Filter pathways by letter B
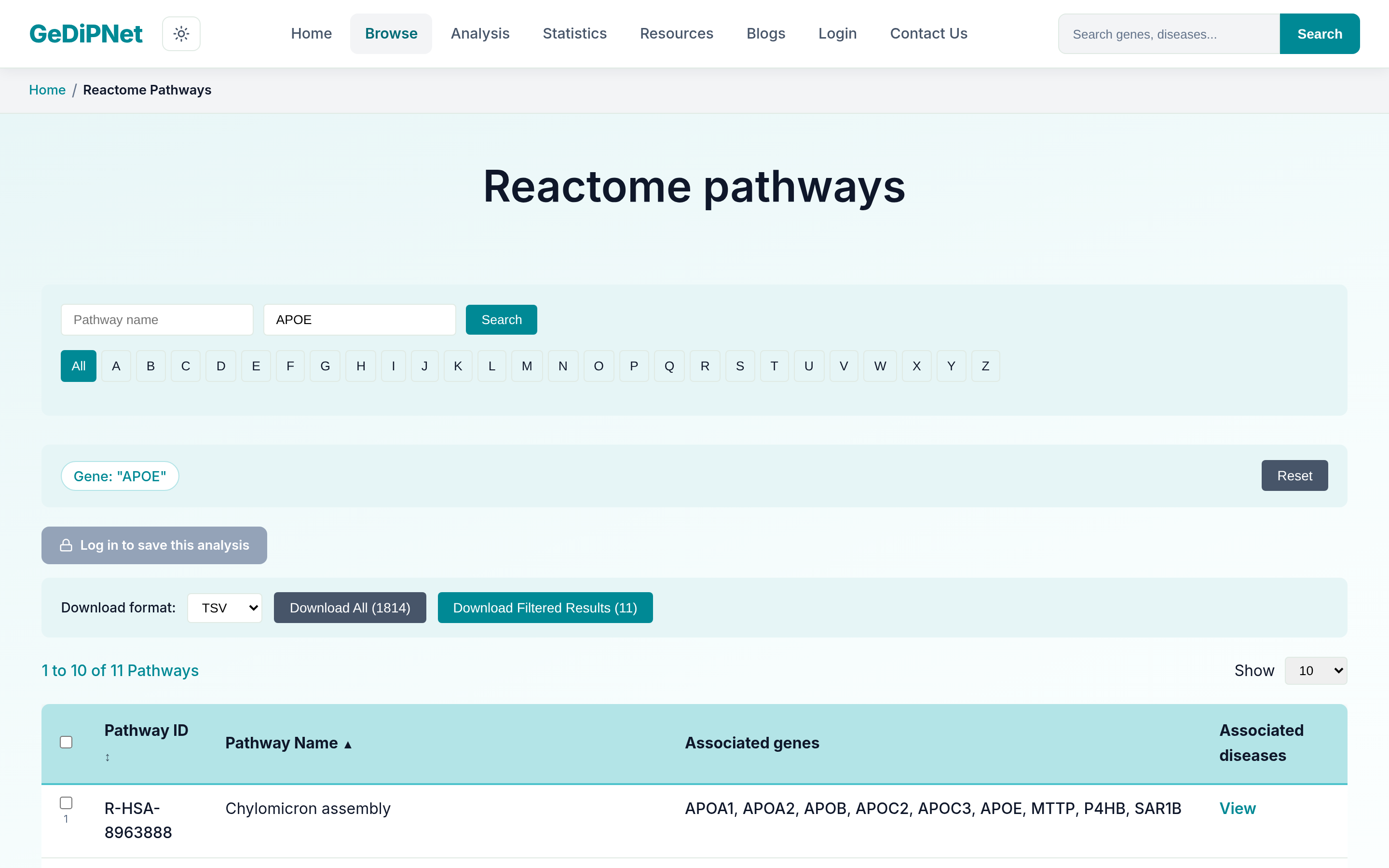1389x868 pixels. click(x=151, y=366)
